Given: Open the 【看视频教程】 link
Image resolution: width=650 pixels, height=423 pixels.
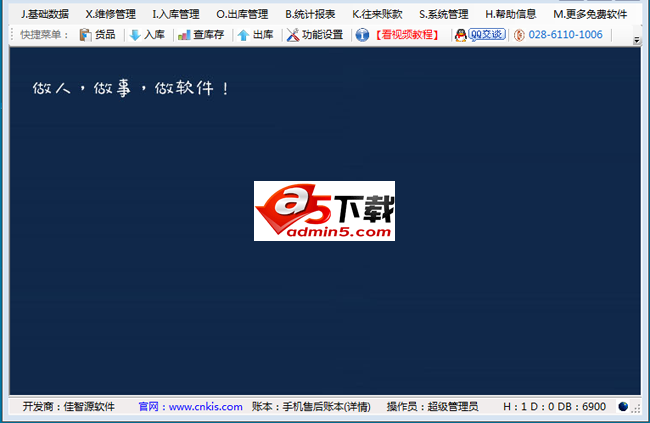Looking at the screenshot, I should [x=407, y=35].
